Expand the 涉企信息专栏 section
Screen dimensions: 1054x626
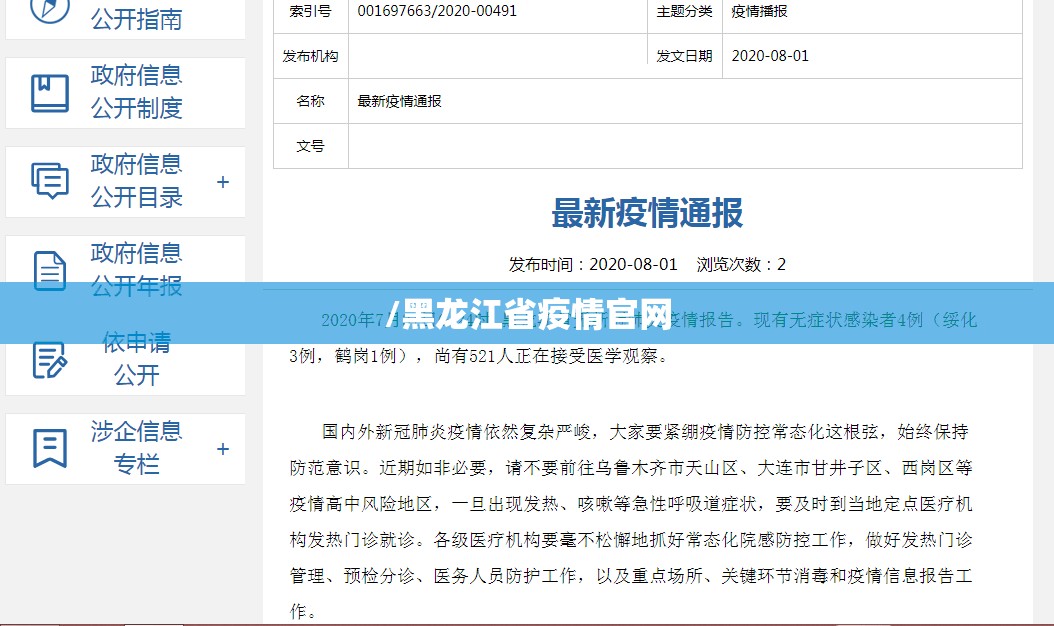(x=222, y=449)
